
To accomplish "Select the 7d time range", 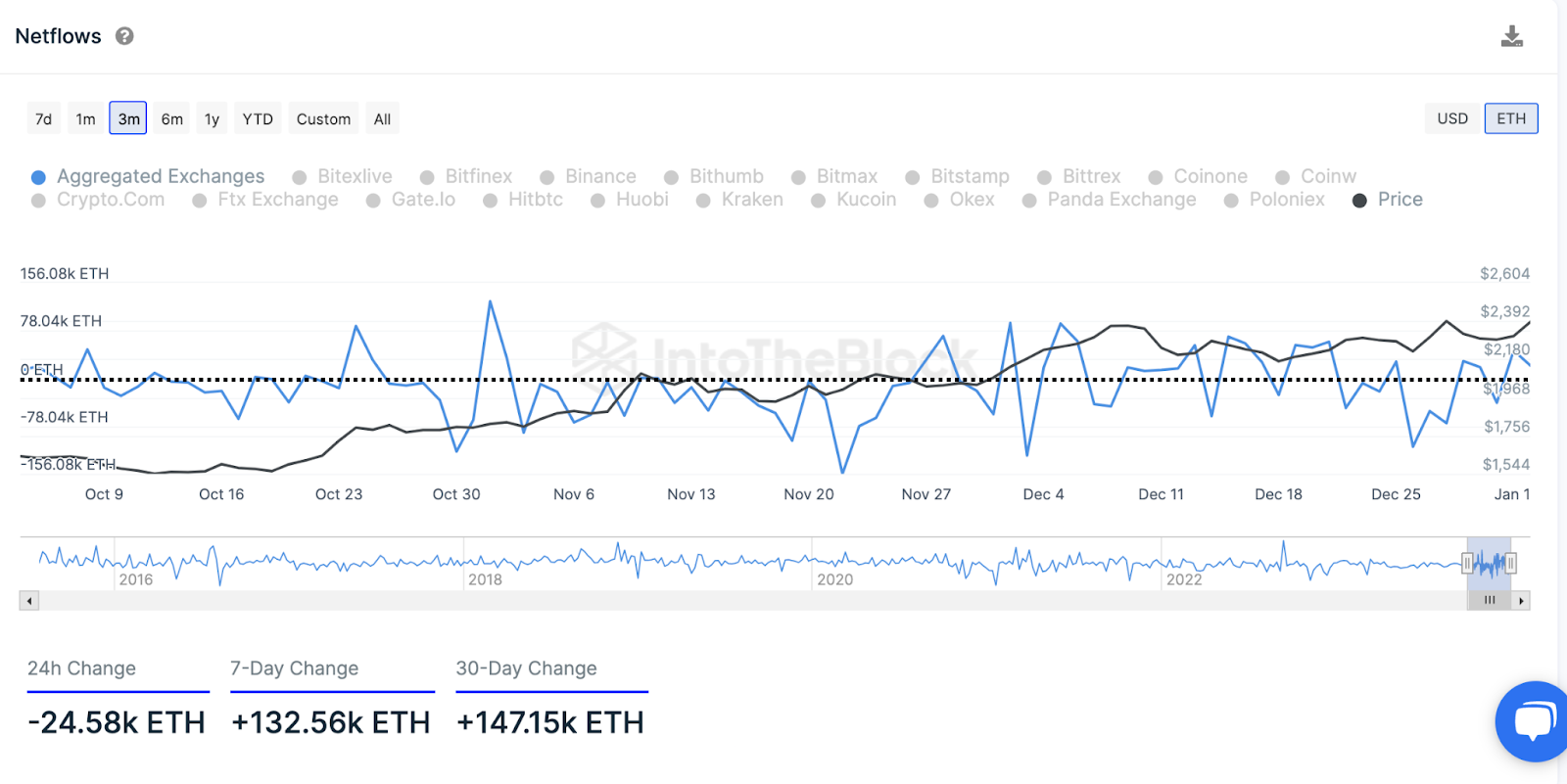I will click(43, 117).
